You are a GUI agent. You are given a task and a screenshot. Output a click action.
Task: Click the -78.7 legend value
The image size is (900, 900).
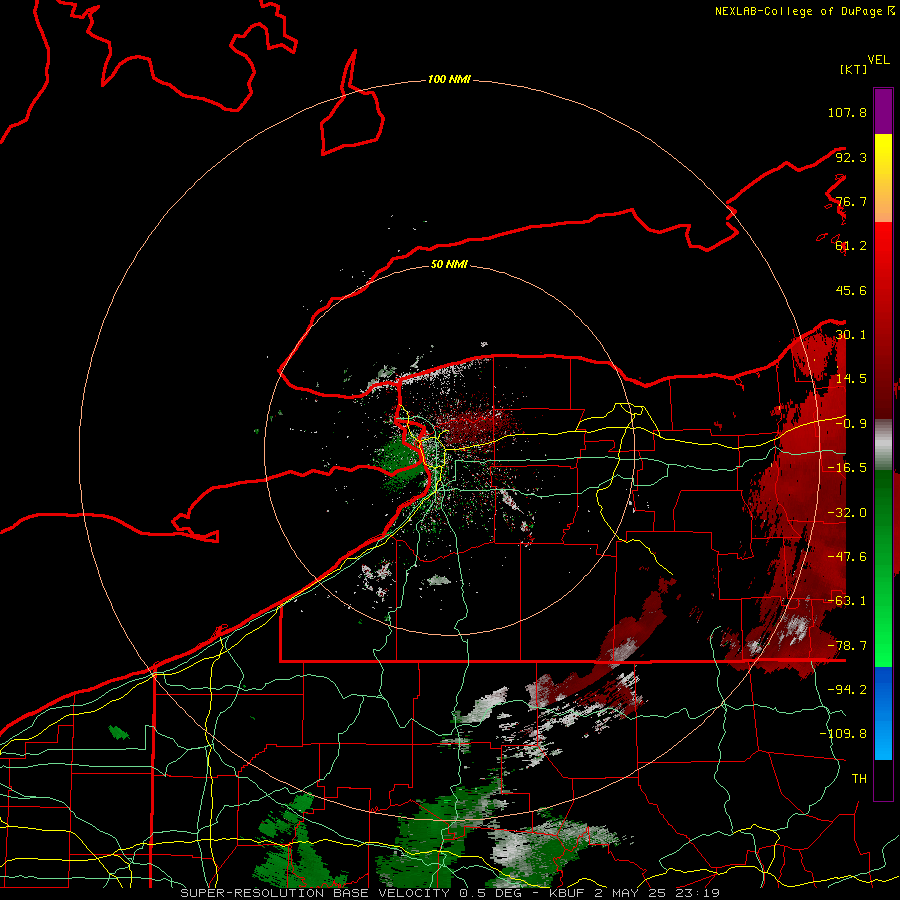pyautogui.click(x=847, y=646)
